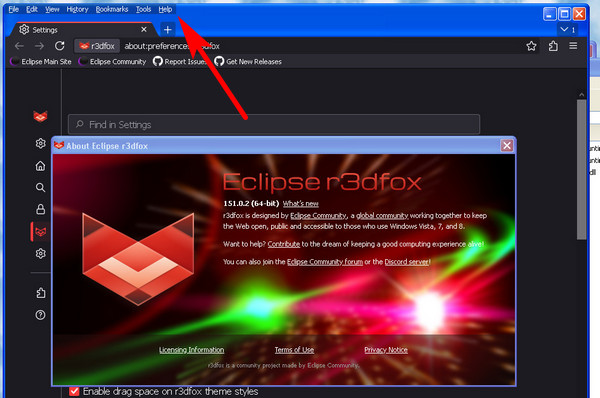Open General settings gear in sidebar
This screenshot has height=398, width=600.
coord(40,144)
